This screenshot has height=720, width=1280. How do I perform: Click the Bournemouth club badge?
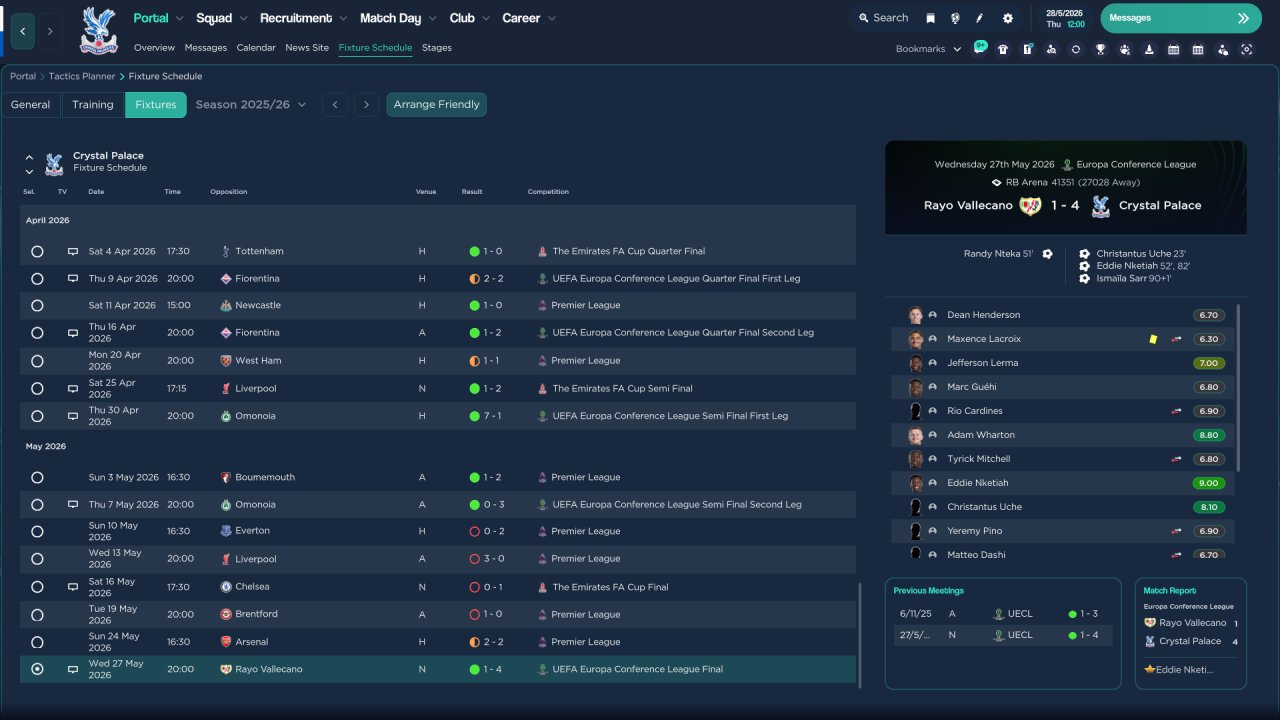click(x=226, y=478)
